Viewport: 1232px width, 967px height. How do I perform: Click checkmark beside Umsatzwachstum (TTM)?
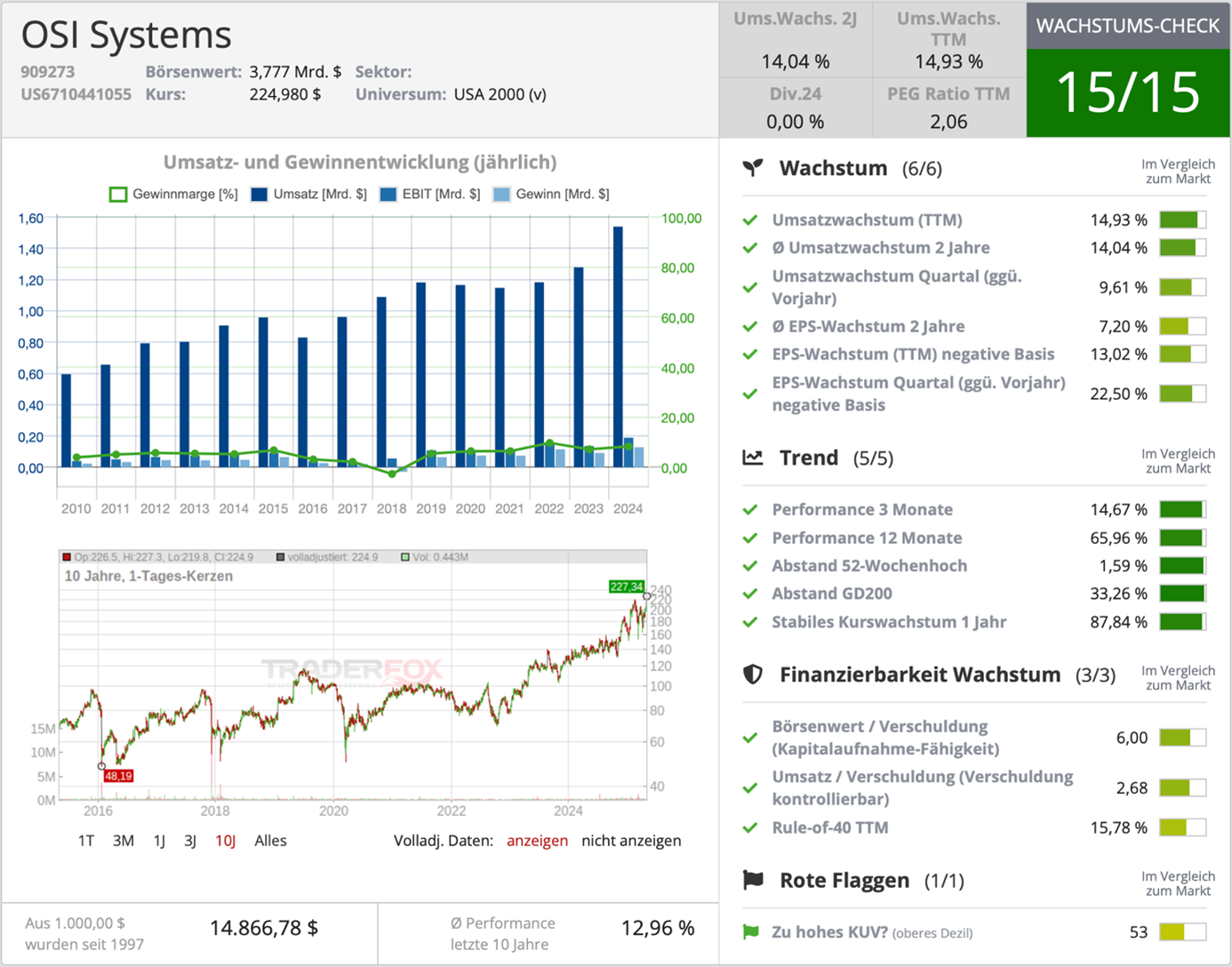[x=750, y=220]
